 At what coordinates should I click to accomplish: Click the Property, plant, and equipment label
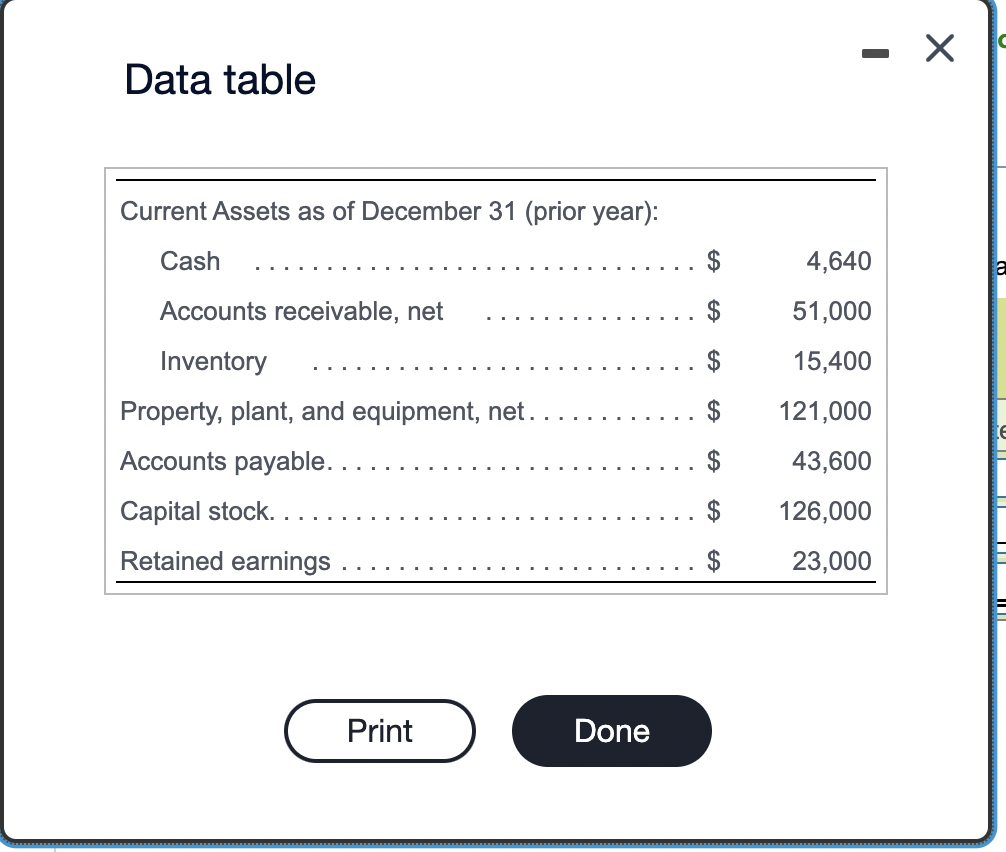click(322, 411)
